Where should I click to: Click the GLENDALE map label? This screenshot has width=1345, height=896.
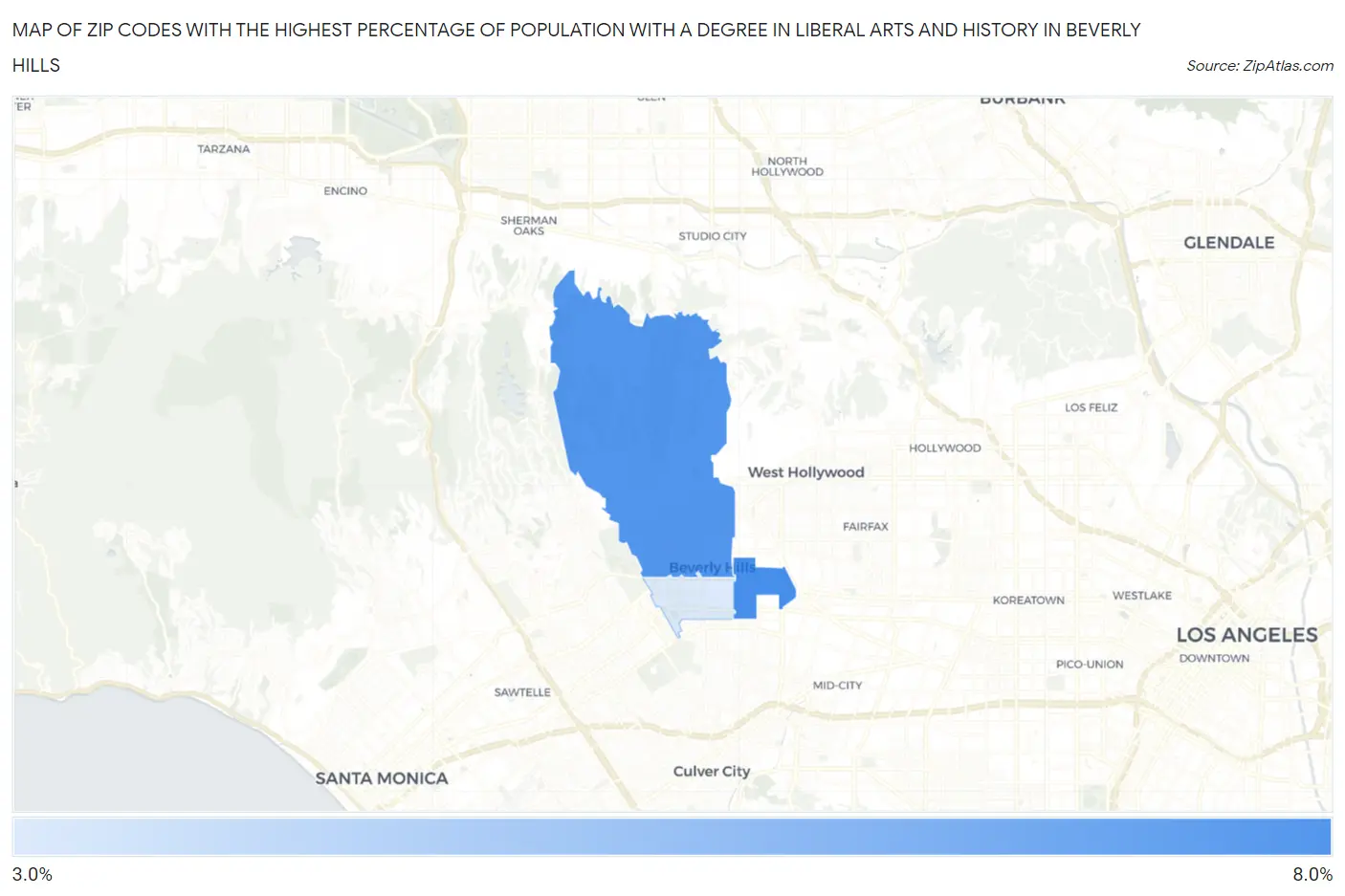(x=1229, y=243)
